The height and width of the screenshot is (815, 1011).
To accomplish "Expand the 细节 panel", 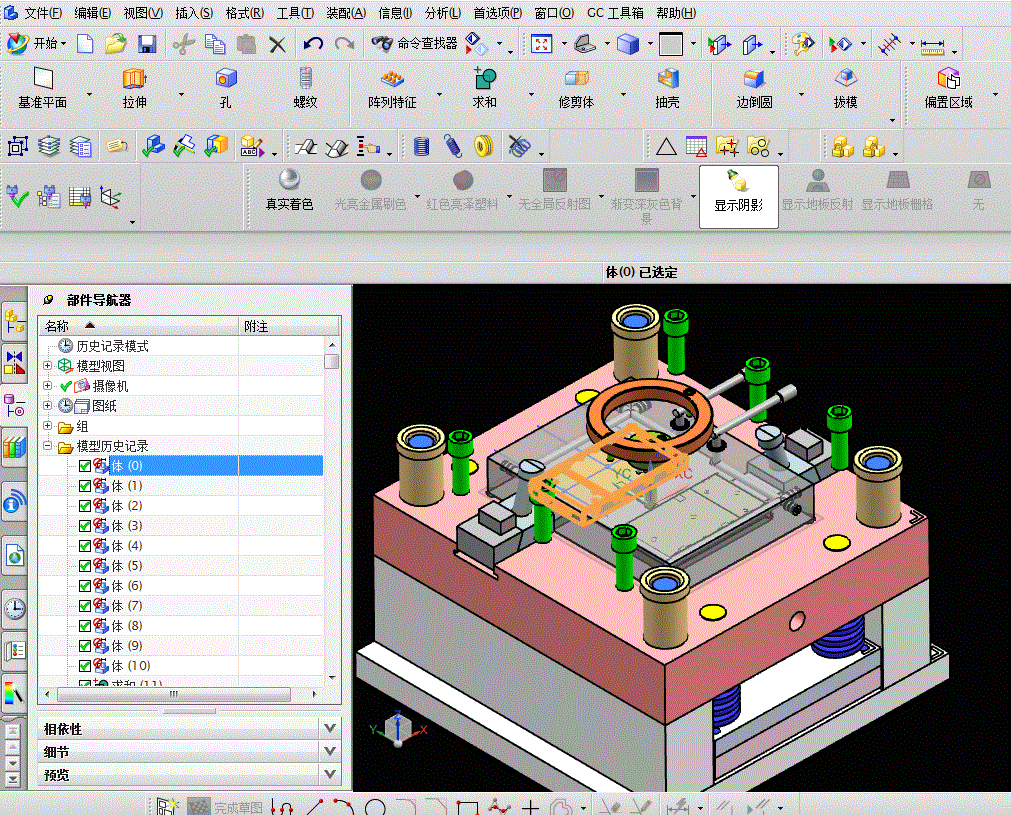I will (x=329, y=751).
